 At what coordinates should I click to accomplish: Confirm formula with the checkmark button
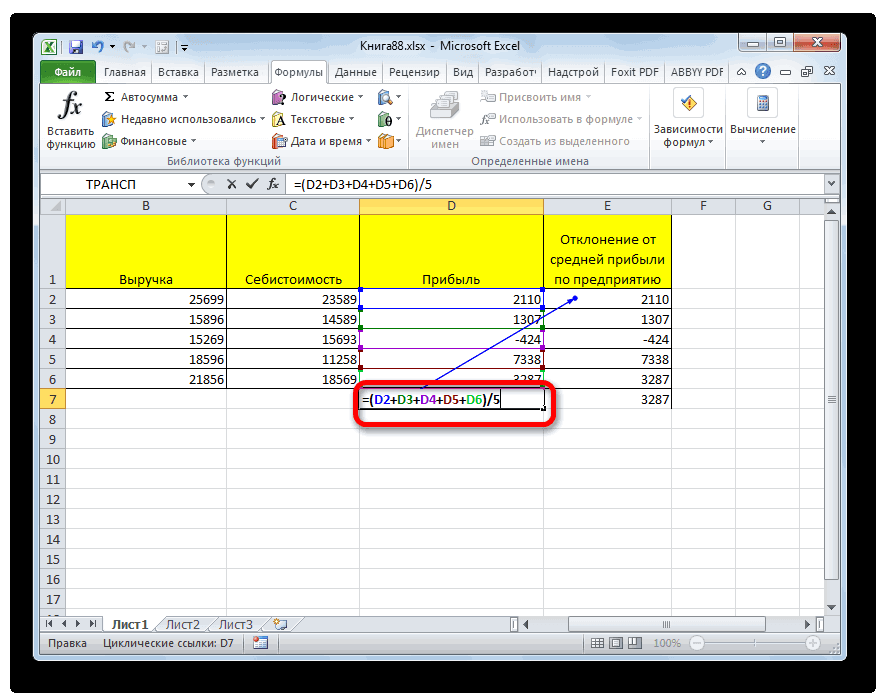pos(249,184)
